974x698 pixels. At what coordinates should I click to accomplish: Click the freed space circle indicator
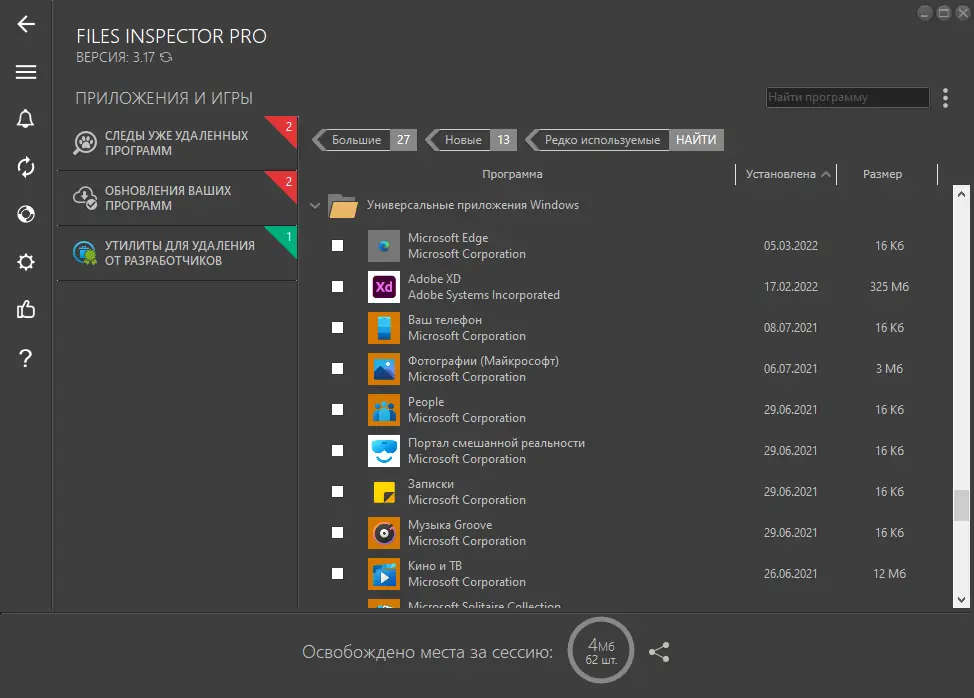[x=601, y=651]
